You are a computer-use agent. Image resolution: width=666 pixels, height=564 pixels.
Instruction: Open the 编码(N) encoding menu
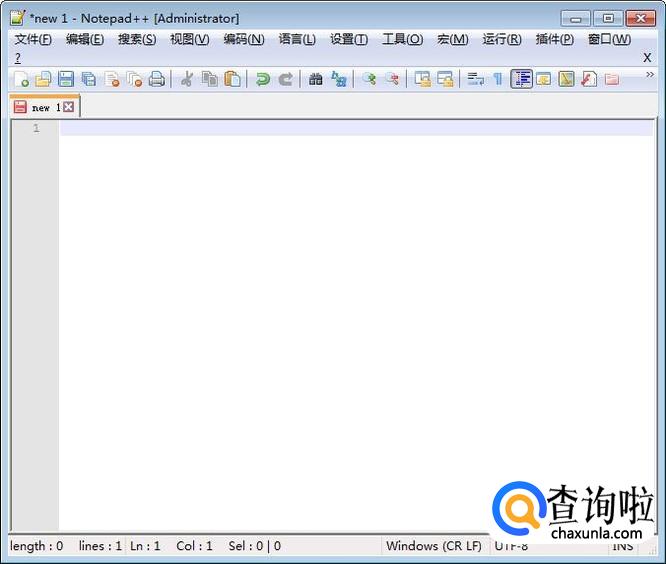tap(243, 39)
